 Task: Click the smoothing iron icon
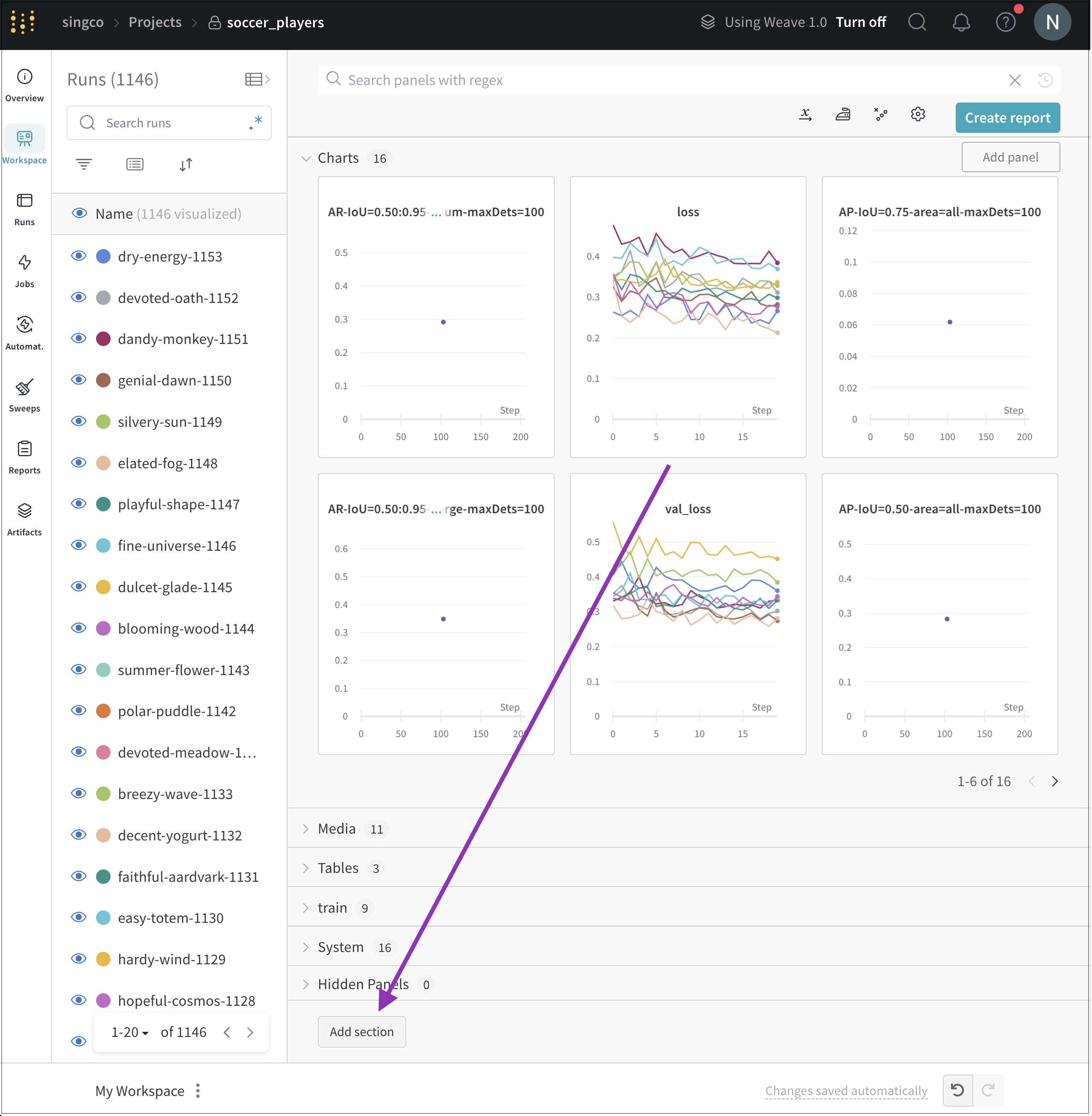[842, 114]
